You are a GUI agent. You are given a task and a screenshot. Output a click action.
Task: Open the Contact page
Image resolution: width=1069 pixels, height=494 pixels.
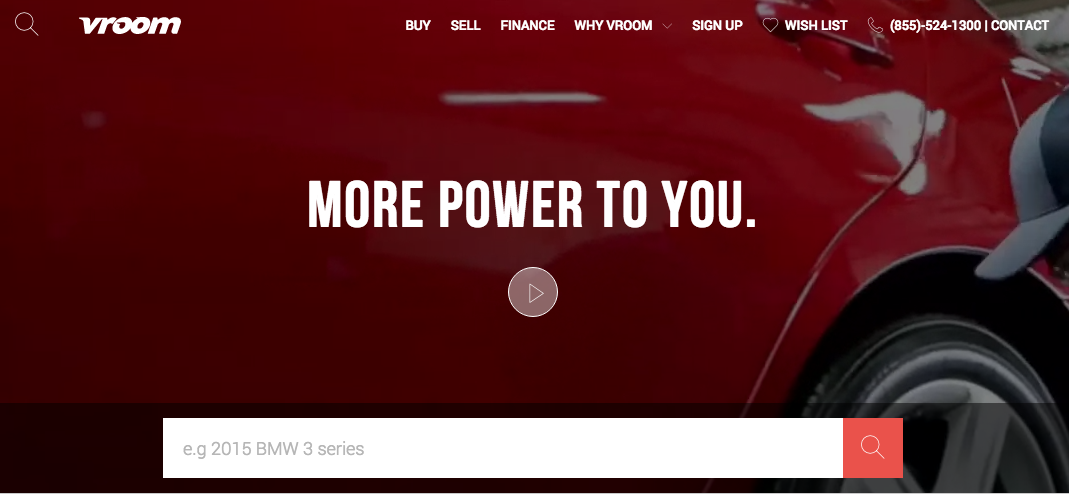[x=1020, y=25]
